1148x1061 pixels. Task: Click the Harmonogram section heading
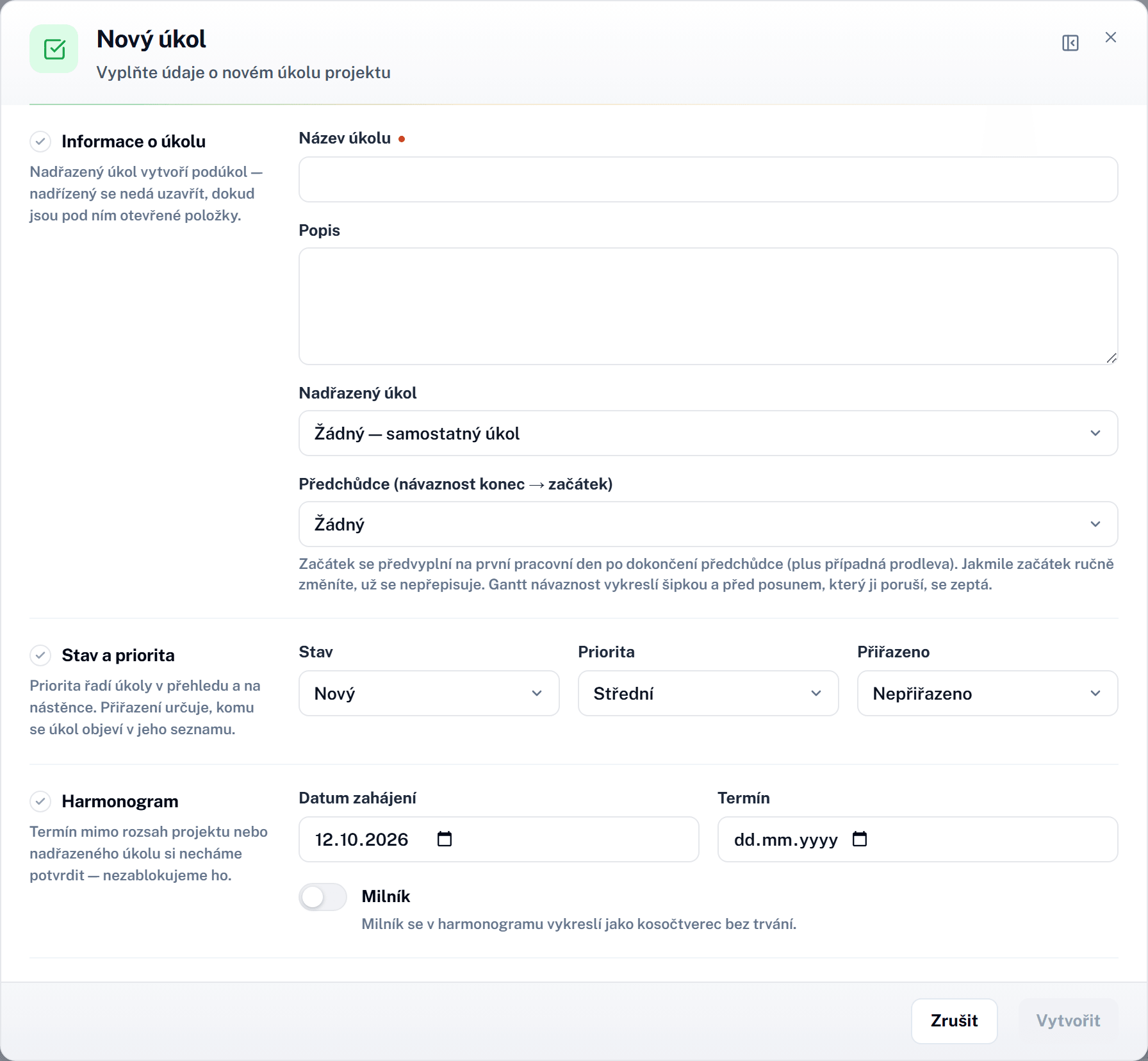tap(120, 802)
